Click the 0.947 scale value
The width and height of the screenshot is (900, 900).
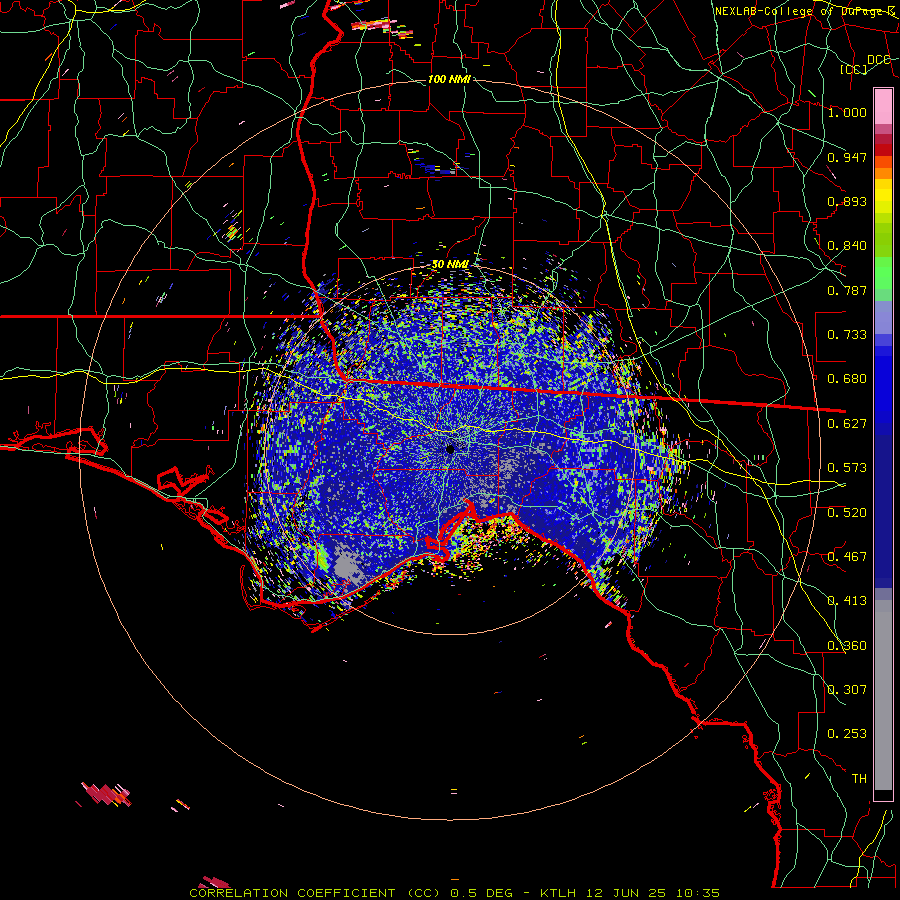point(847,157)
